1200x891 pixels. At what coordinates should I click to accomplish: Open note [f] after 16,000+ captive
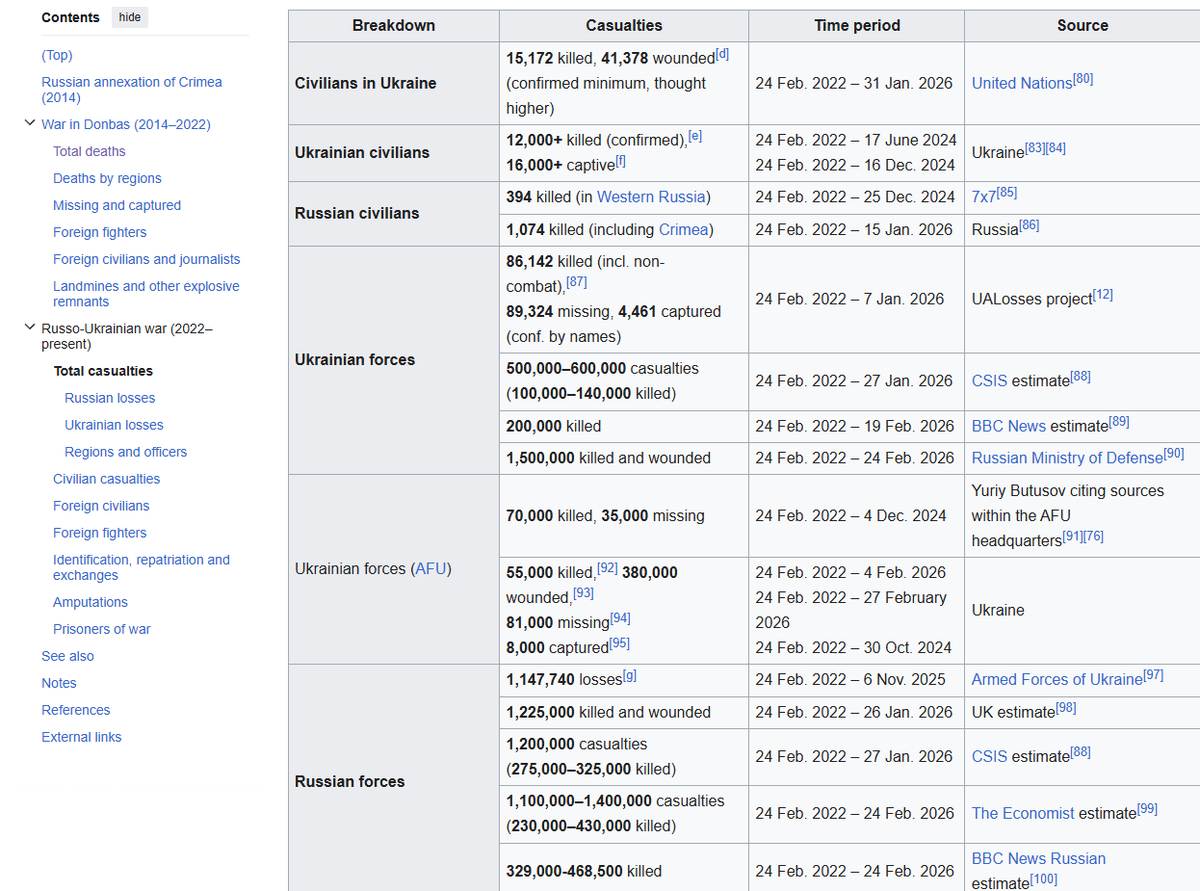click(x=620, y=160)
